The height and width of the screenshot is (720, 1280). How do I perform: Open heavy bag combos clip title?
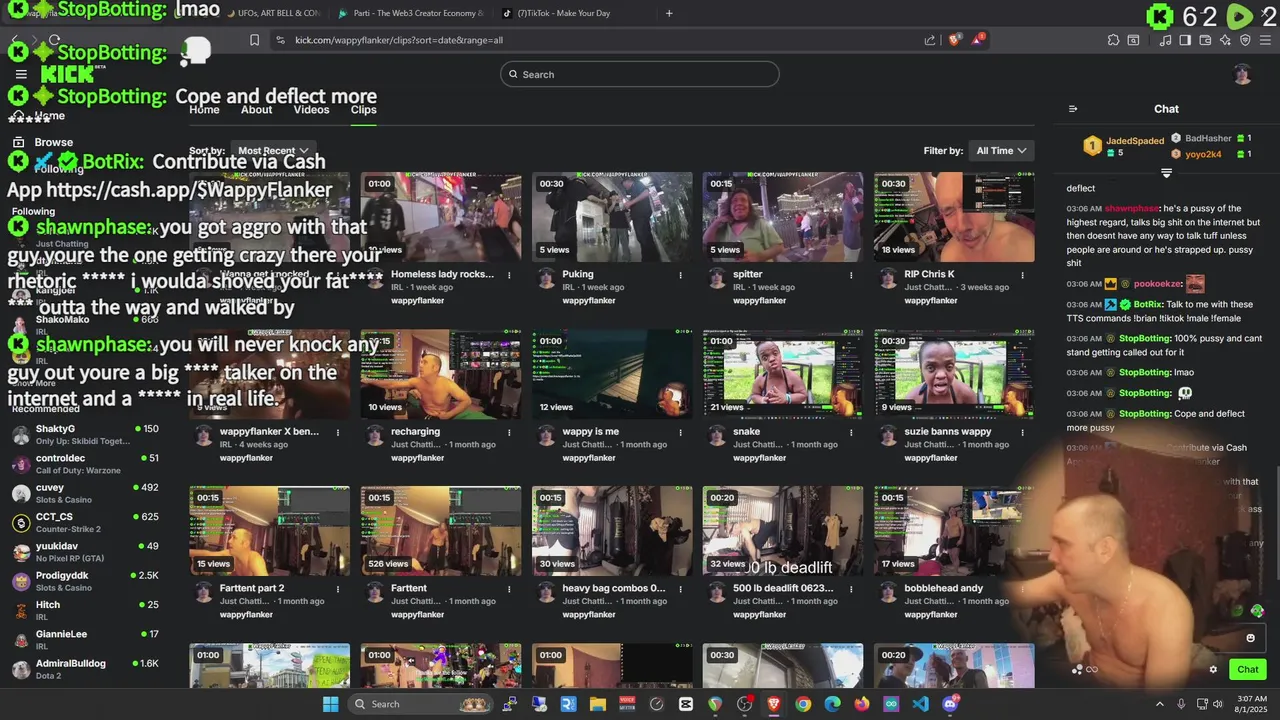[613, 588]
